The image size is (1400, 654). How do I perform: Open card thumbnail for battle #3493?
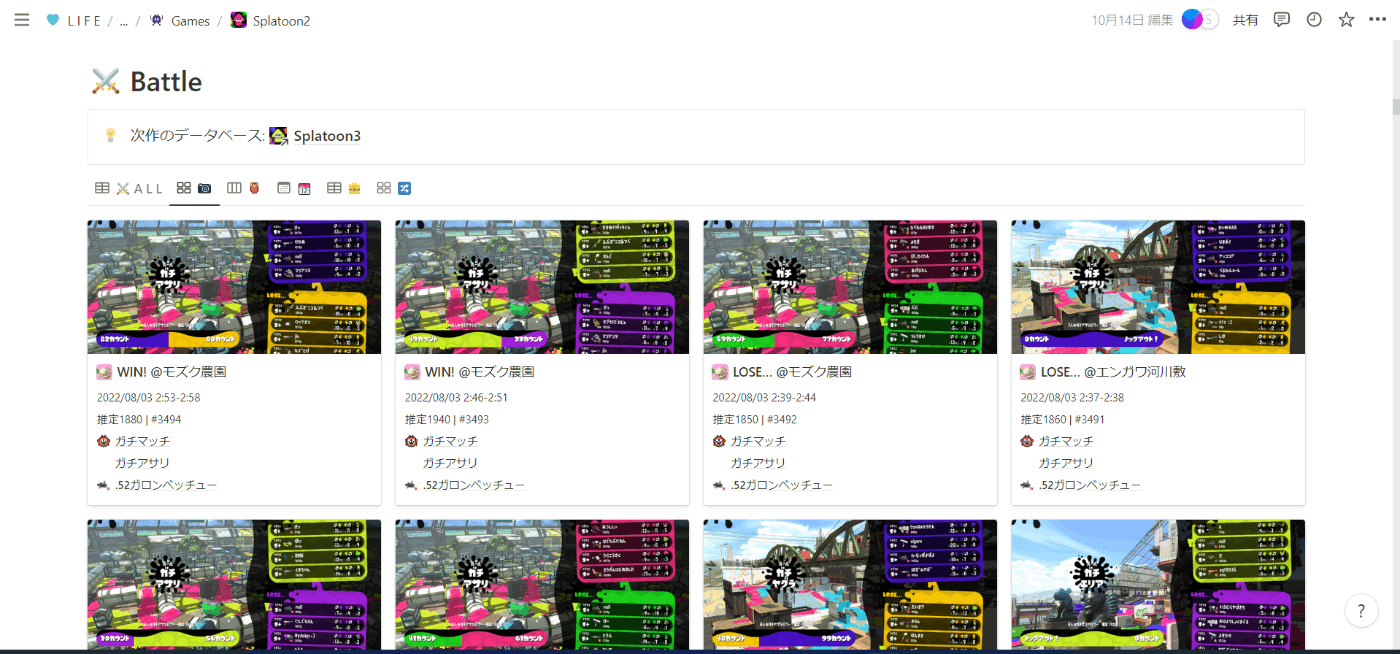tap(542, 287)
